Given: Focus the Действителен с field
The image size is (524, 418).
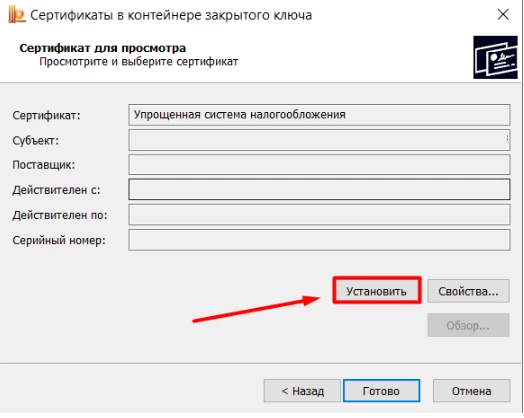Looking at the screenshot, I should [319, 189].
